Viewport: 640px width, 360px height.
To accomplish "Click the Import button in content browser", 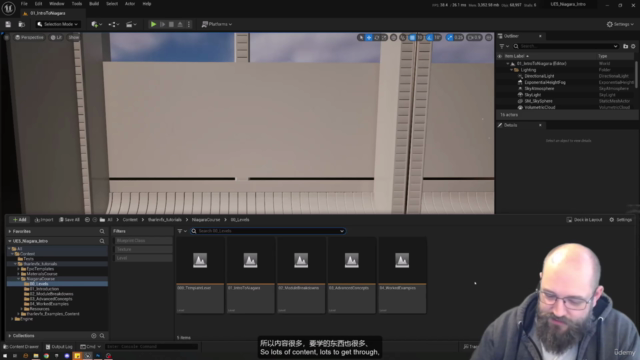I will tap(44, 220).
